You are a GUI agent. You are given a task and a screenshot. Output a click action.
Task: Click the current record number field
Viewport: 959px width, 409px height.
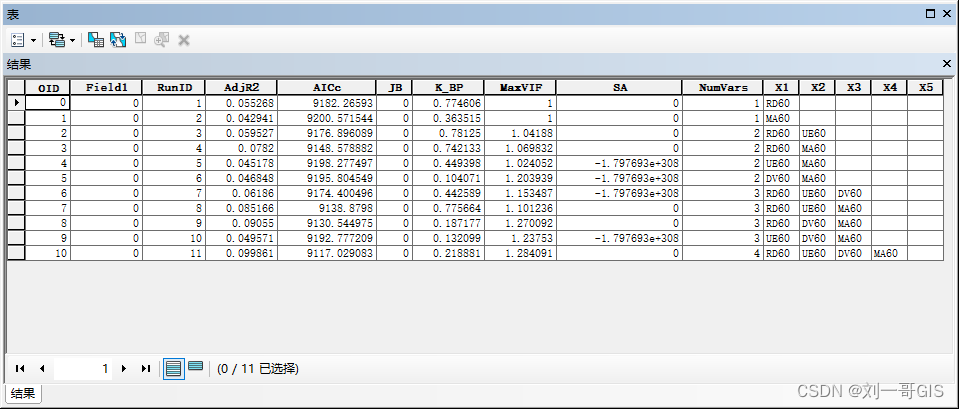tap(83, 369)
